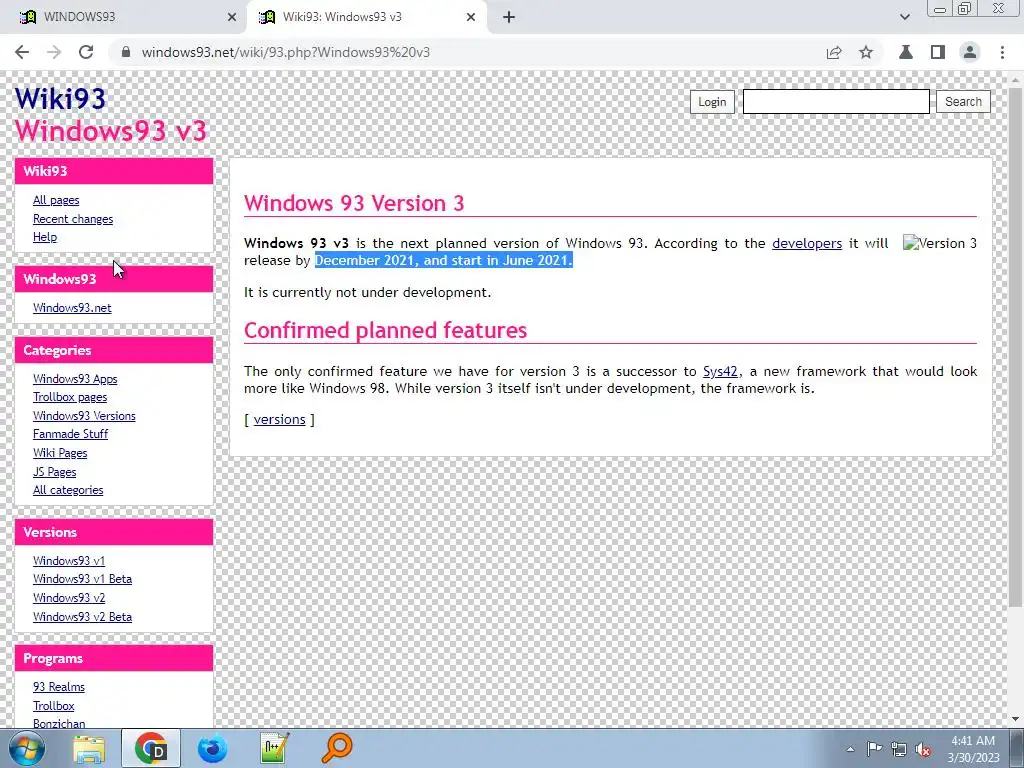
Task: Click the Windows 93 Version 3 heading
Action: pyautogui.click(x=354, y=203)
